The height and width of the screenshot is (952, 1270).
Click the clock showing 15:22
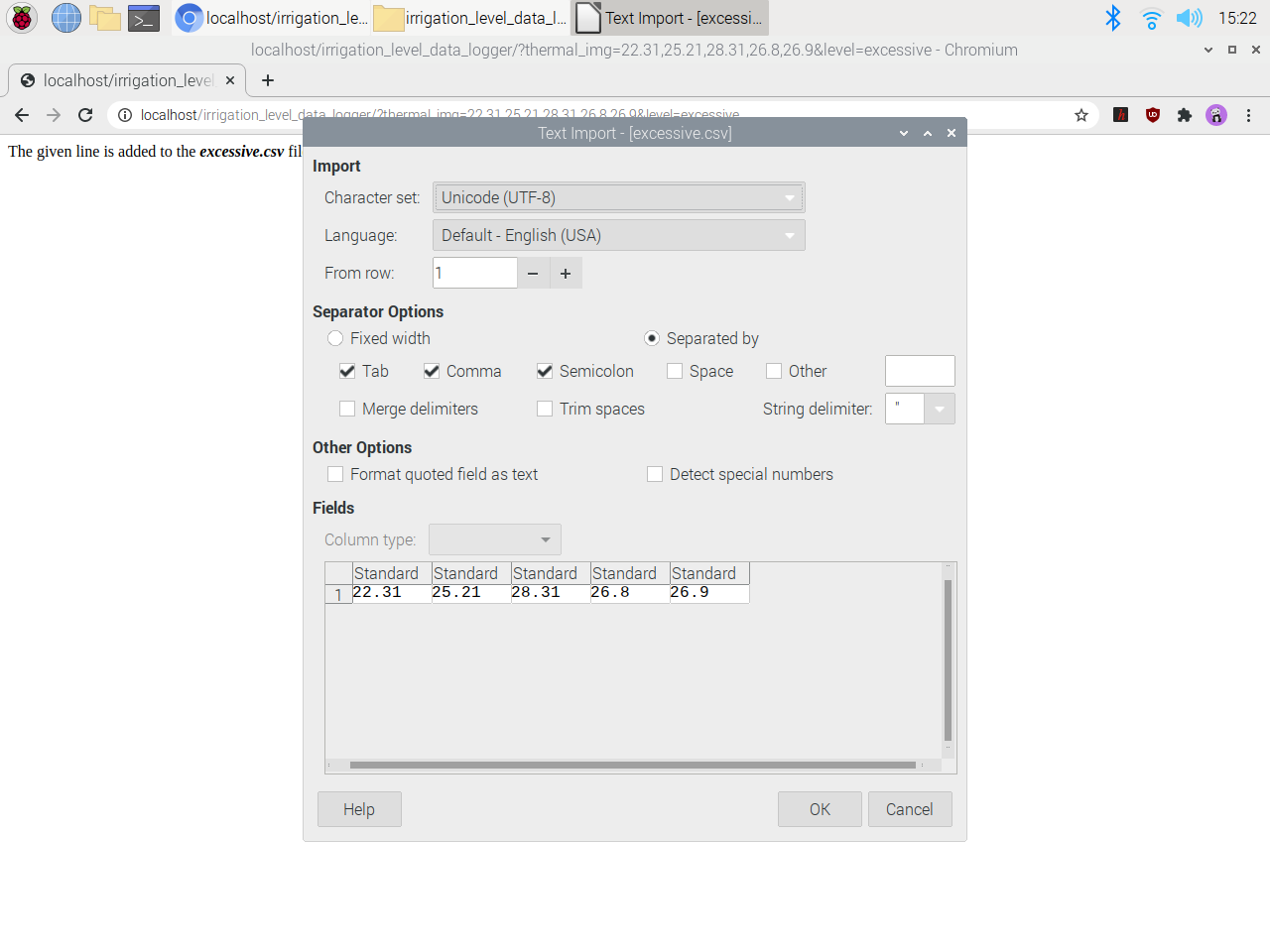click(1237, 18)
